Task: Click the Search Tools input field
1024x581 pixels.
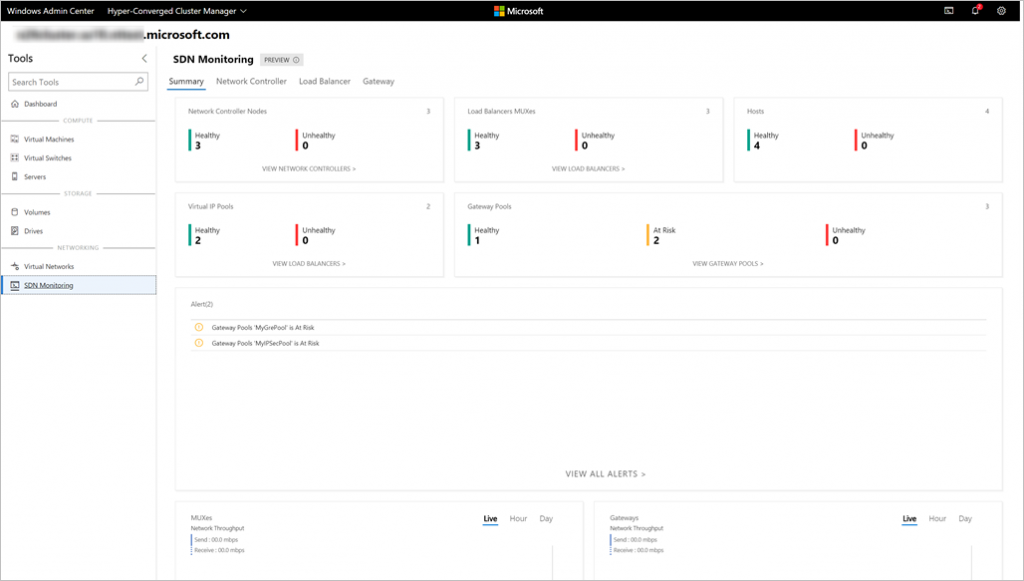Action: tap(78, 82)
